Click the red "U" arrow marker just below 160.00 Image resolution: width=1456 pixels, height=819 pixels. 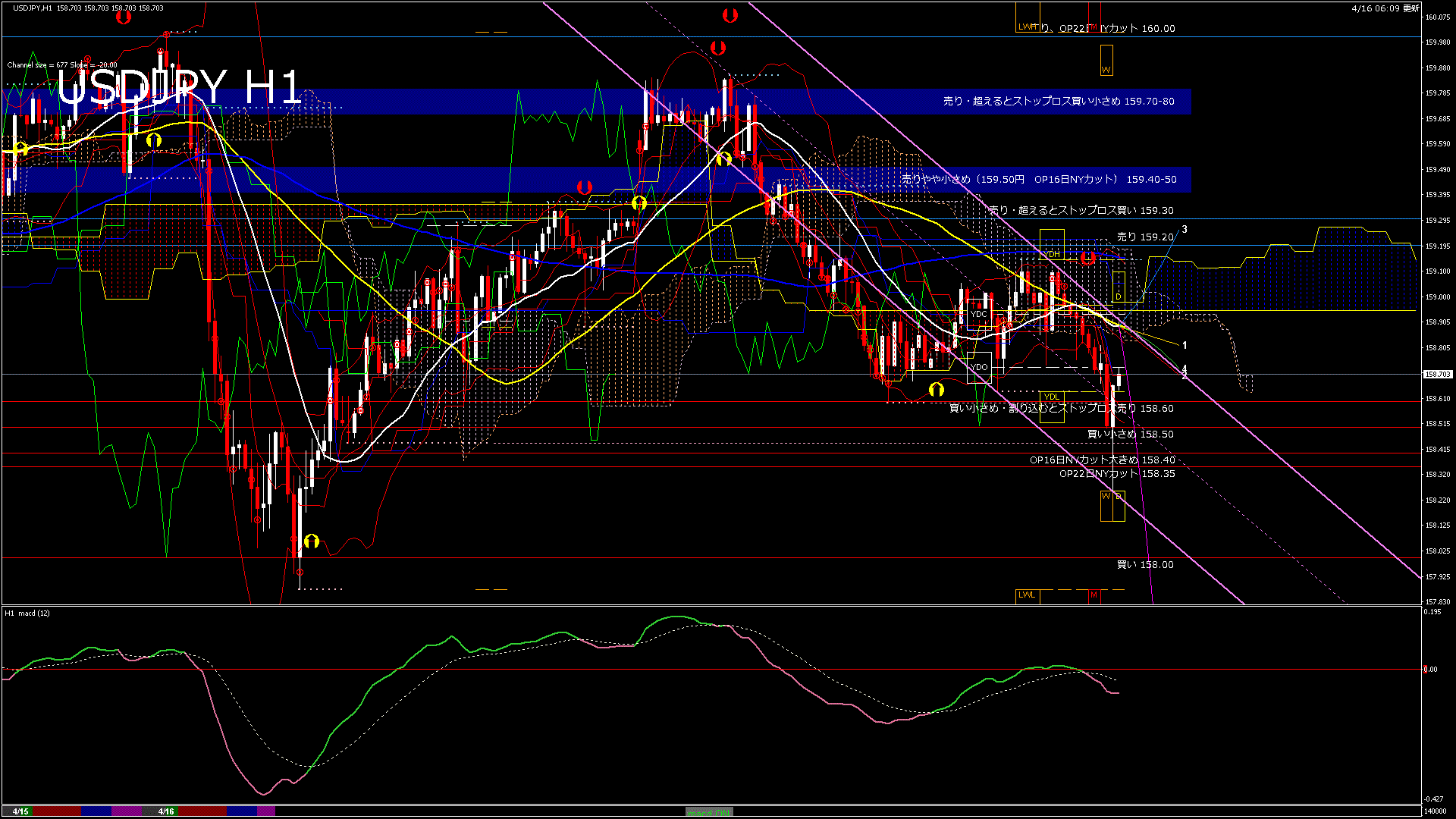[x=719, y=47]
